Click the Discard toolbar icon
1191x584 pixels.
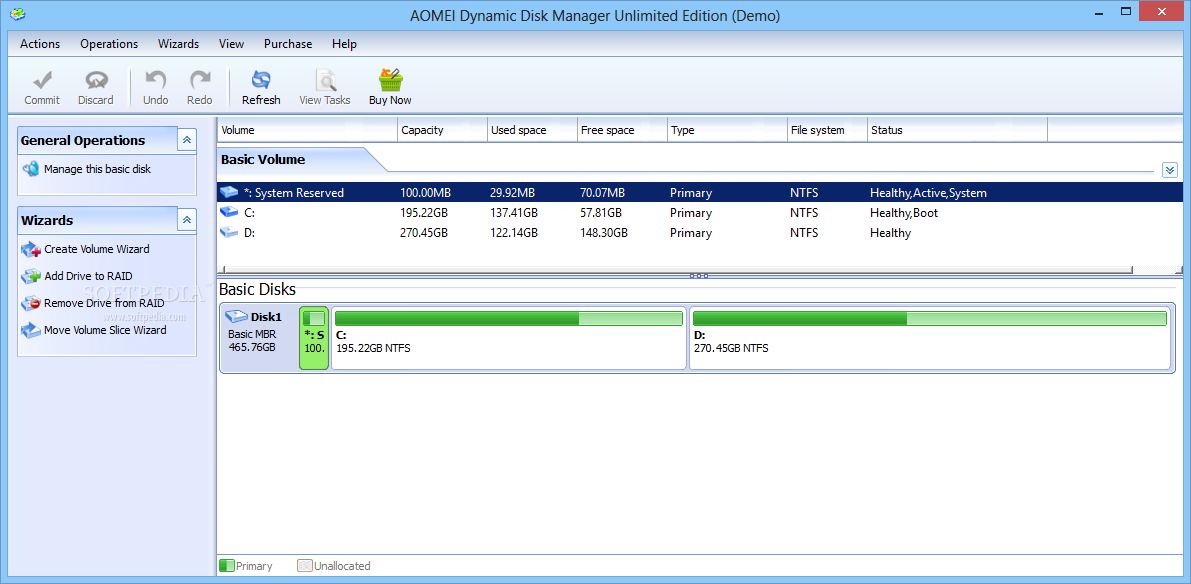tap(96, 80)
